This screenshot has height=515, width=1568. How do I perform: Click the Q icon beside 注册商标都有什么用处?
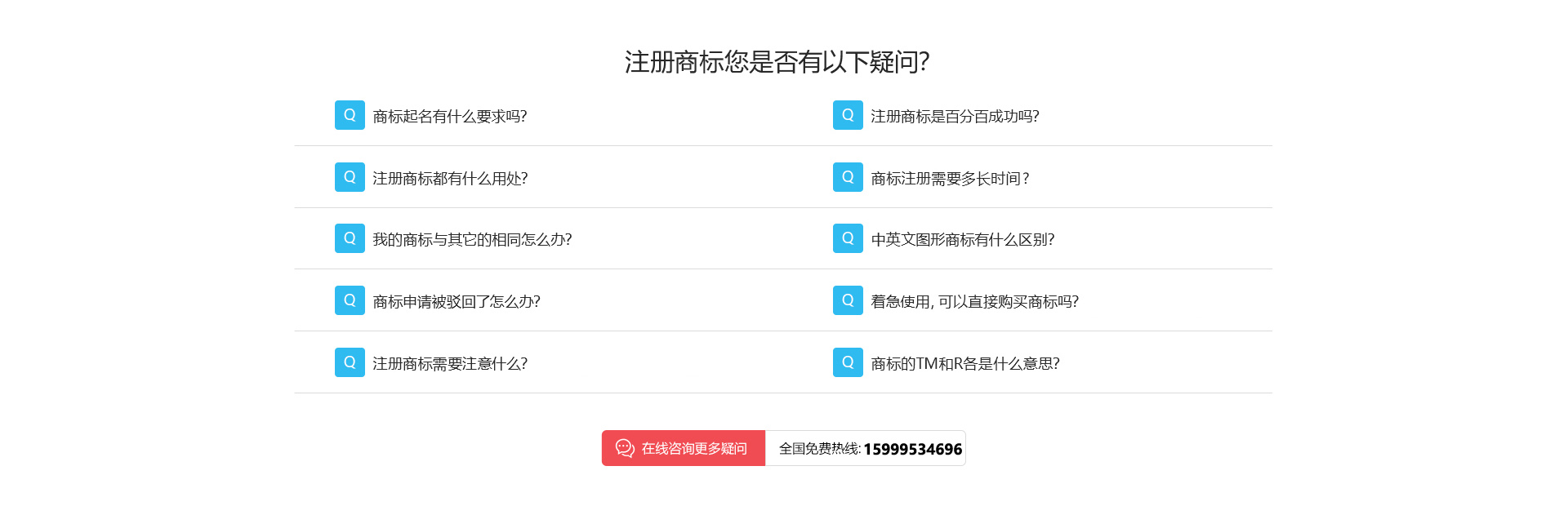350,177
